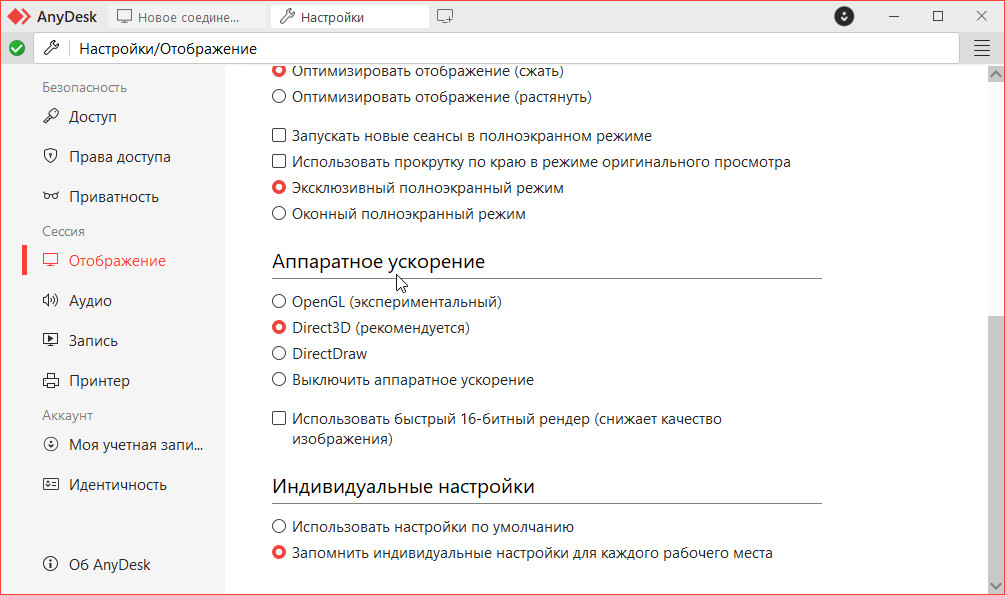This screenshot has width=1005, height=595.
Task: Click the scrollbar down arrow
Action: click(x=995, y=585)
